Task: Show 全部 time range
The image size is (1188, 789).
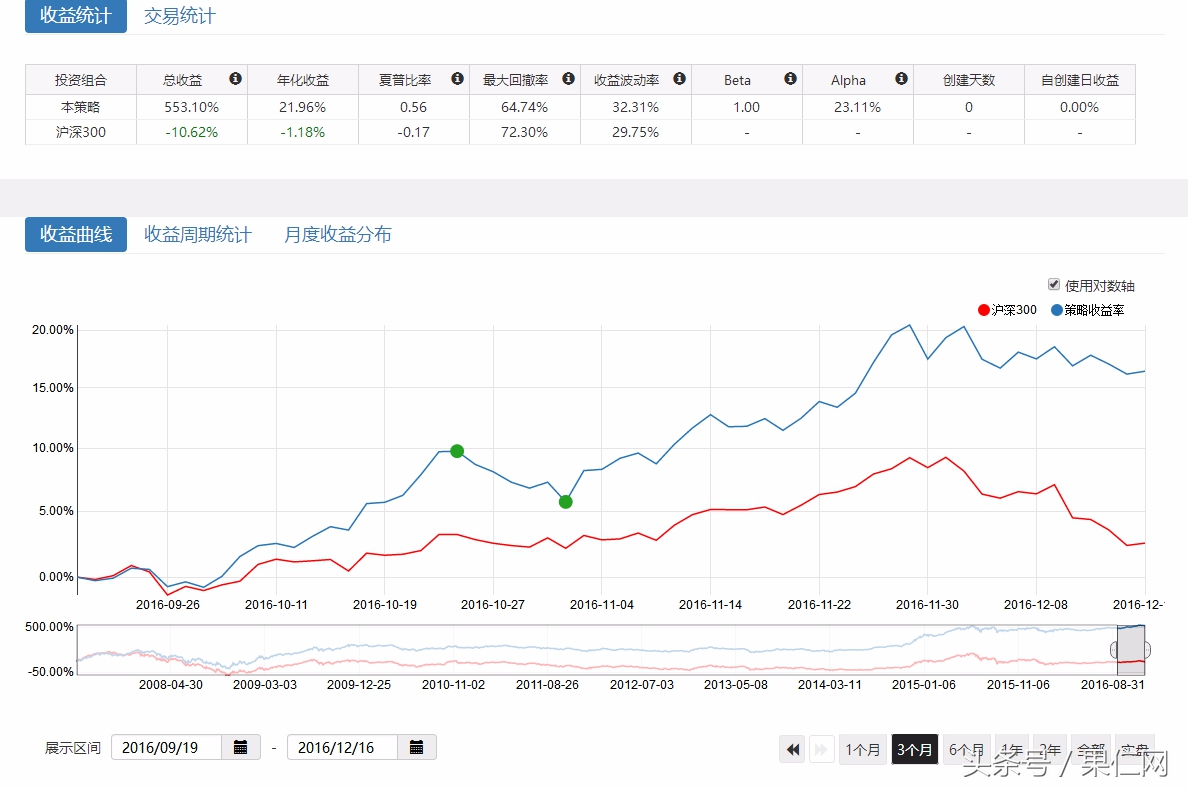Action: [1091, 750]
